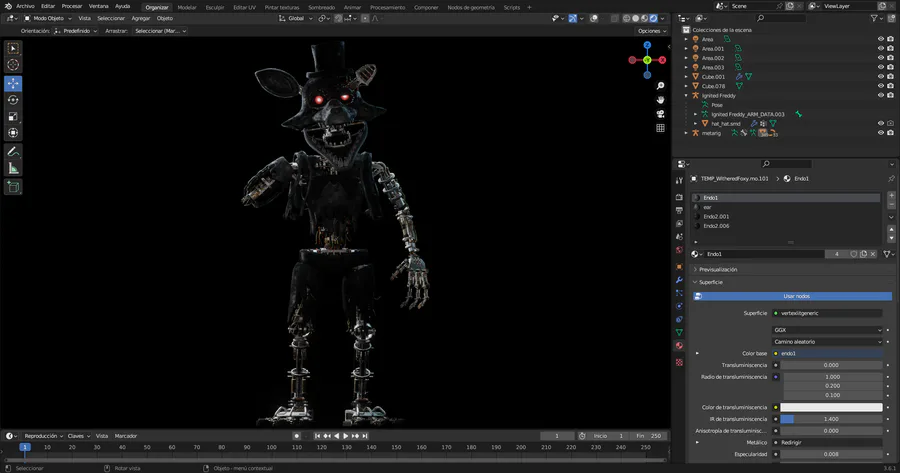
Task: Open the Object Data green triangle tab
Action: [679, 332]
